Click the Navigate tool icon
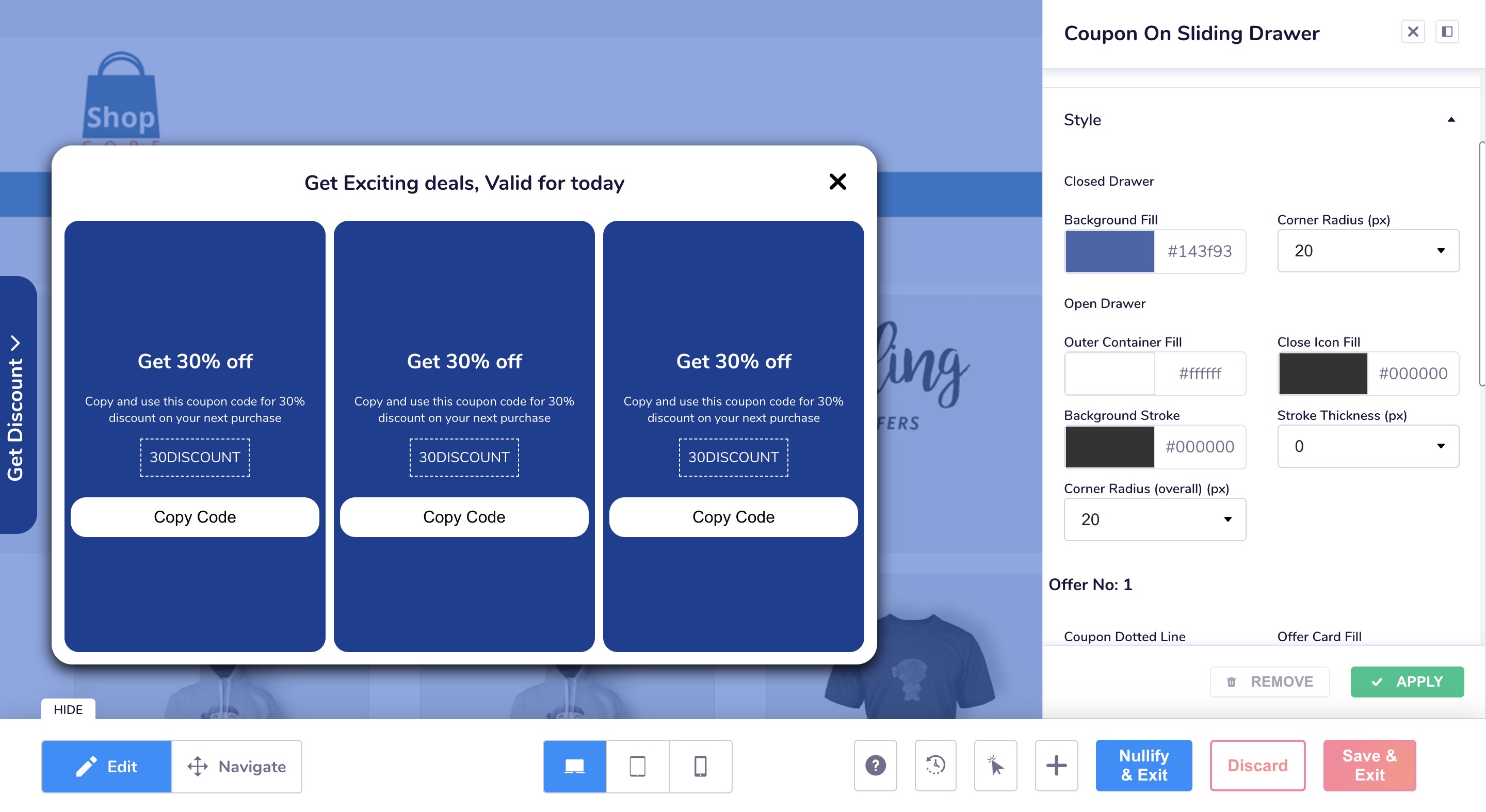 (x=197, y=766)
